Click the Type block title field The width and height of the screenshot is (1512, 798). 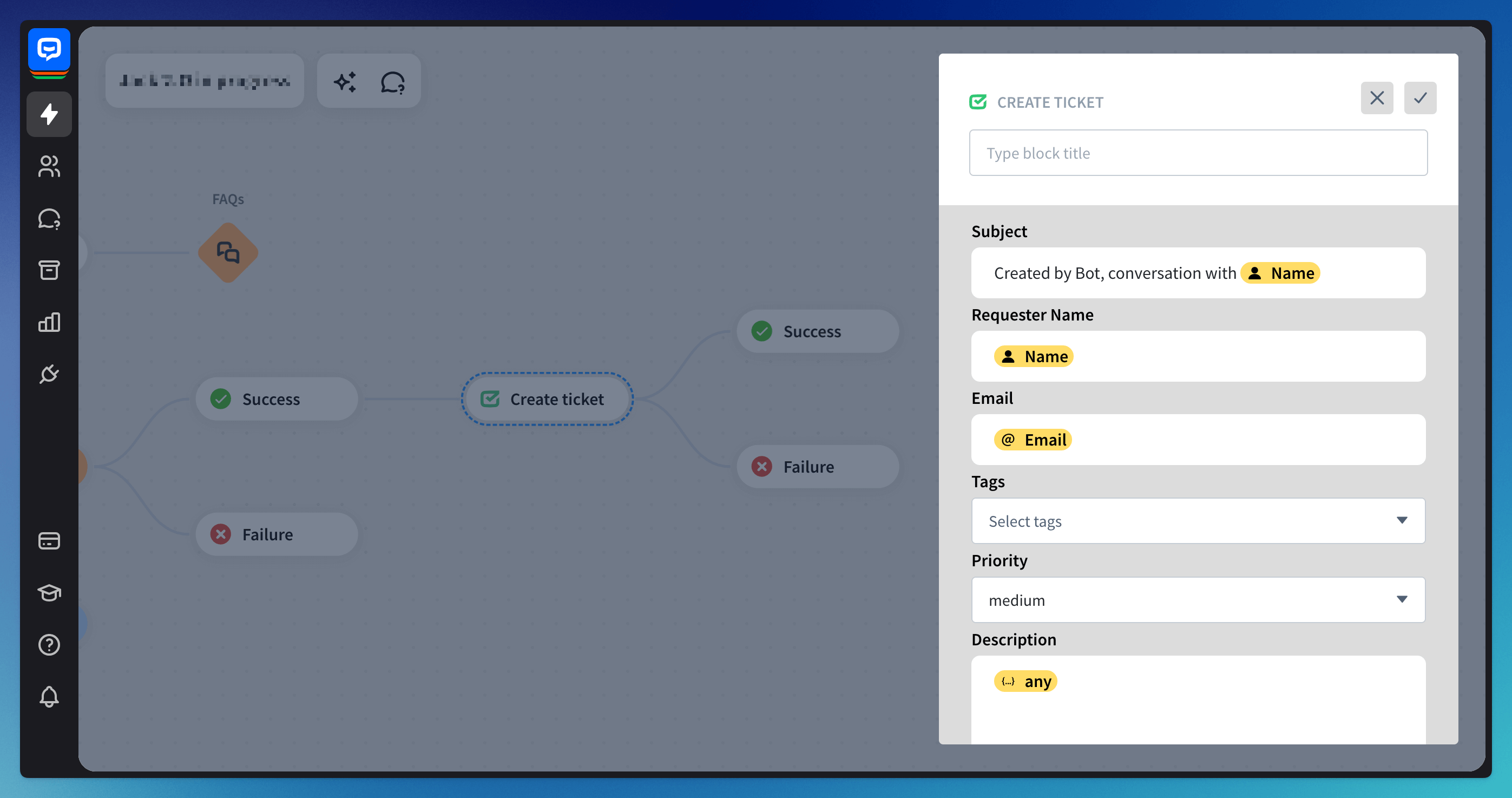click(x=1198, y=153)
